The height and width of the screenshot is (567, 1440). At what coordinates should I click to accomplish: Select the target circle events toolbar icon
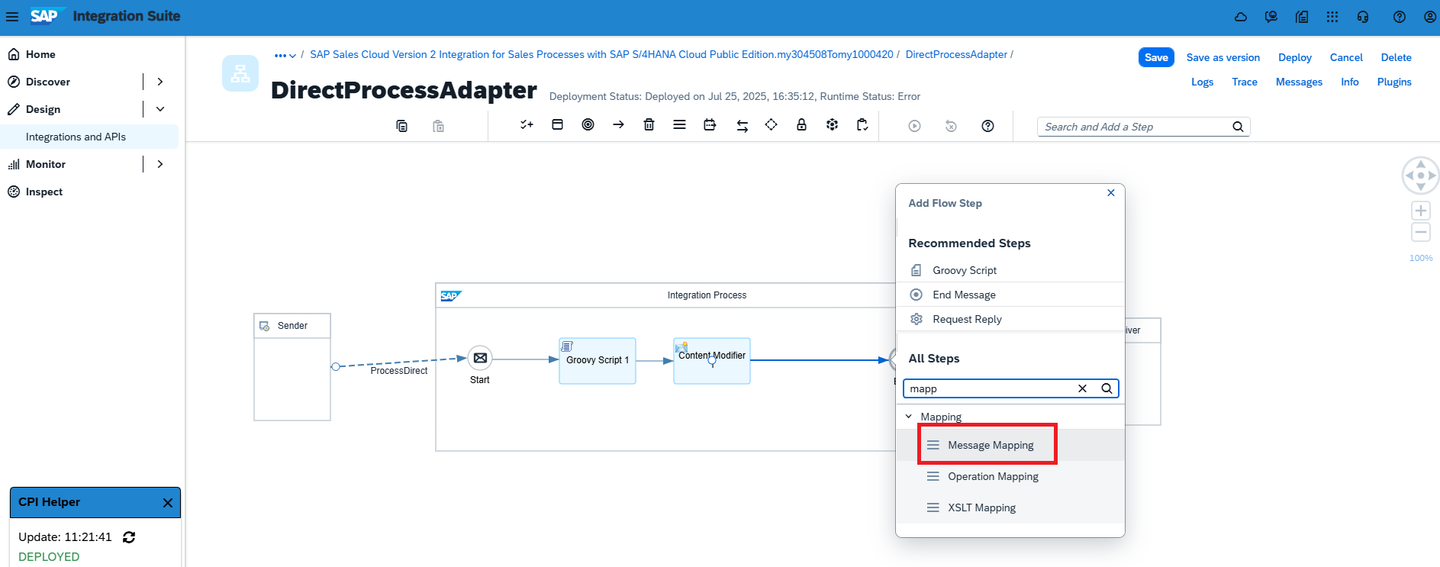(x=588, y=125)
